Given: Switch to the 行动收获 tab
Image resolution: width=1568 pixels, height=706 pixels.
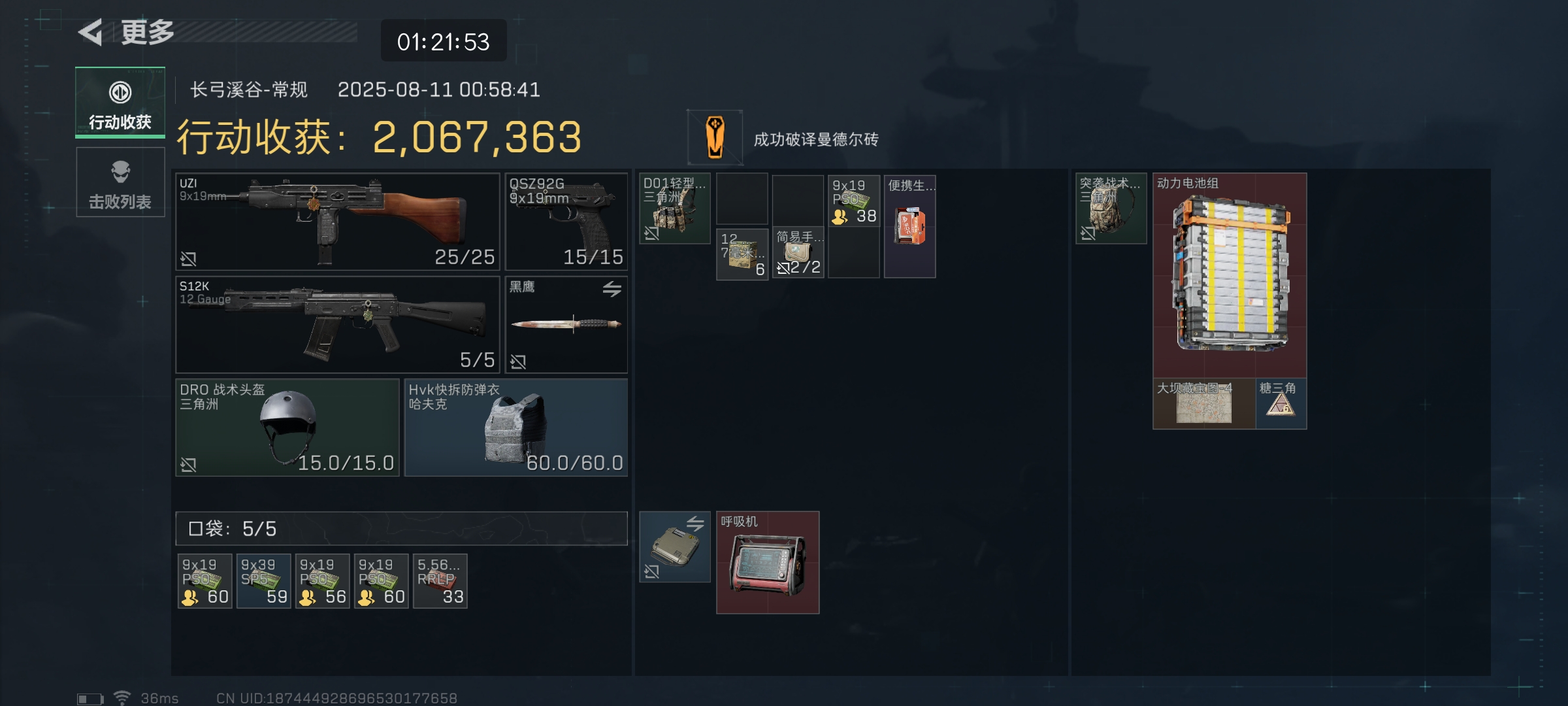Looking at the screenshot, I should click(x=120, y=103).
